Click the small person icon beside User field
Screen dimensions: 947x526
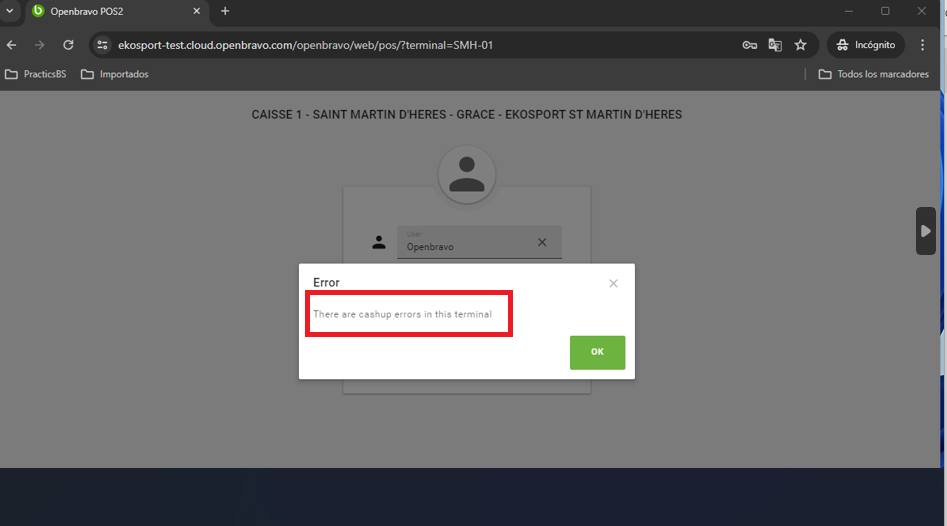(x=379, y=242)
